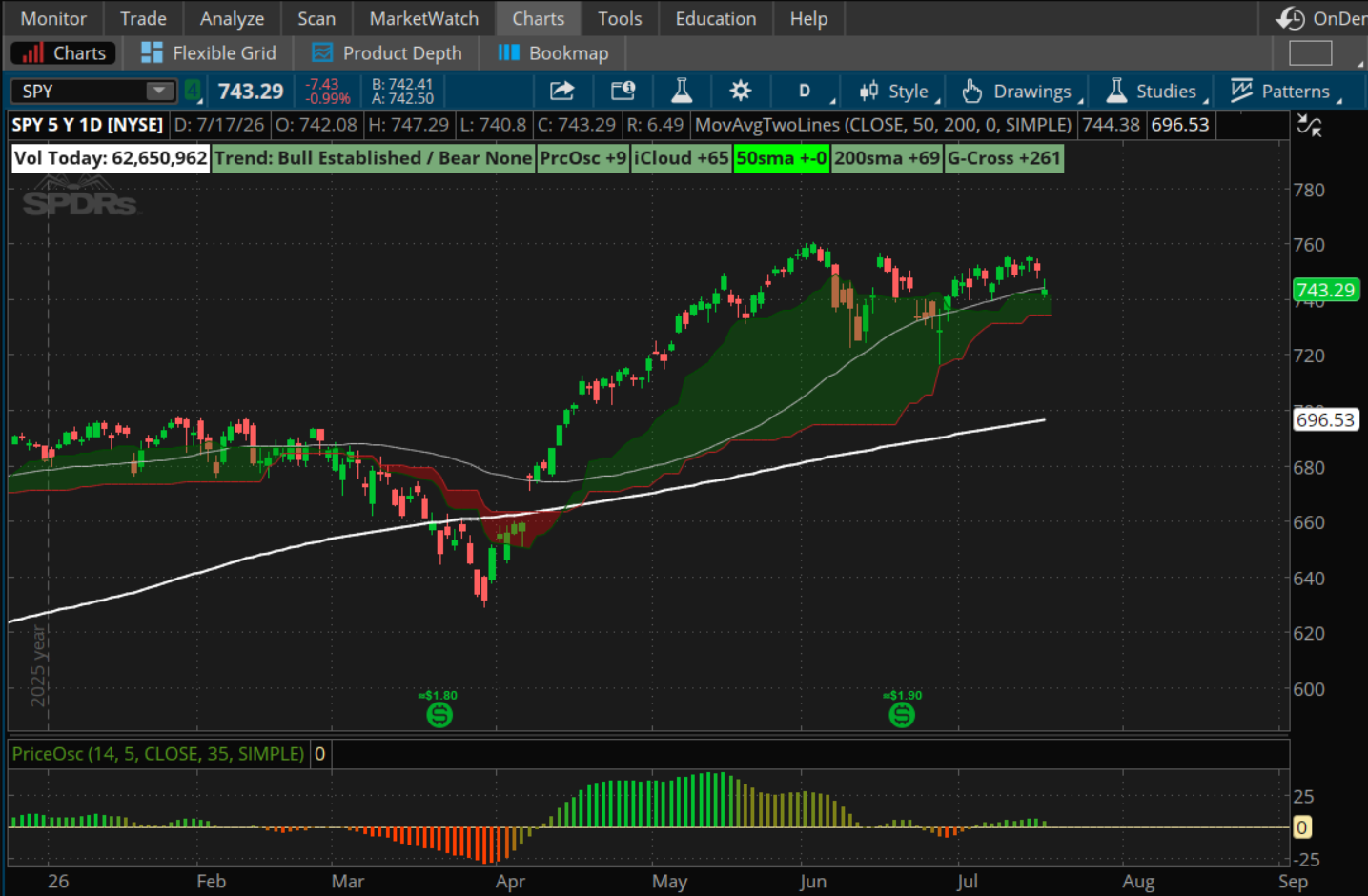Open chart settings gear icon
The width and height of the screenshot is (1368, 896).
tap(740, 91)
